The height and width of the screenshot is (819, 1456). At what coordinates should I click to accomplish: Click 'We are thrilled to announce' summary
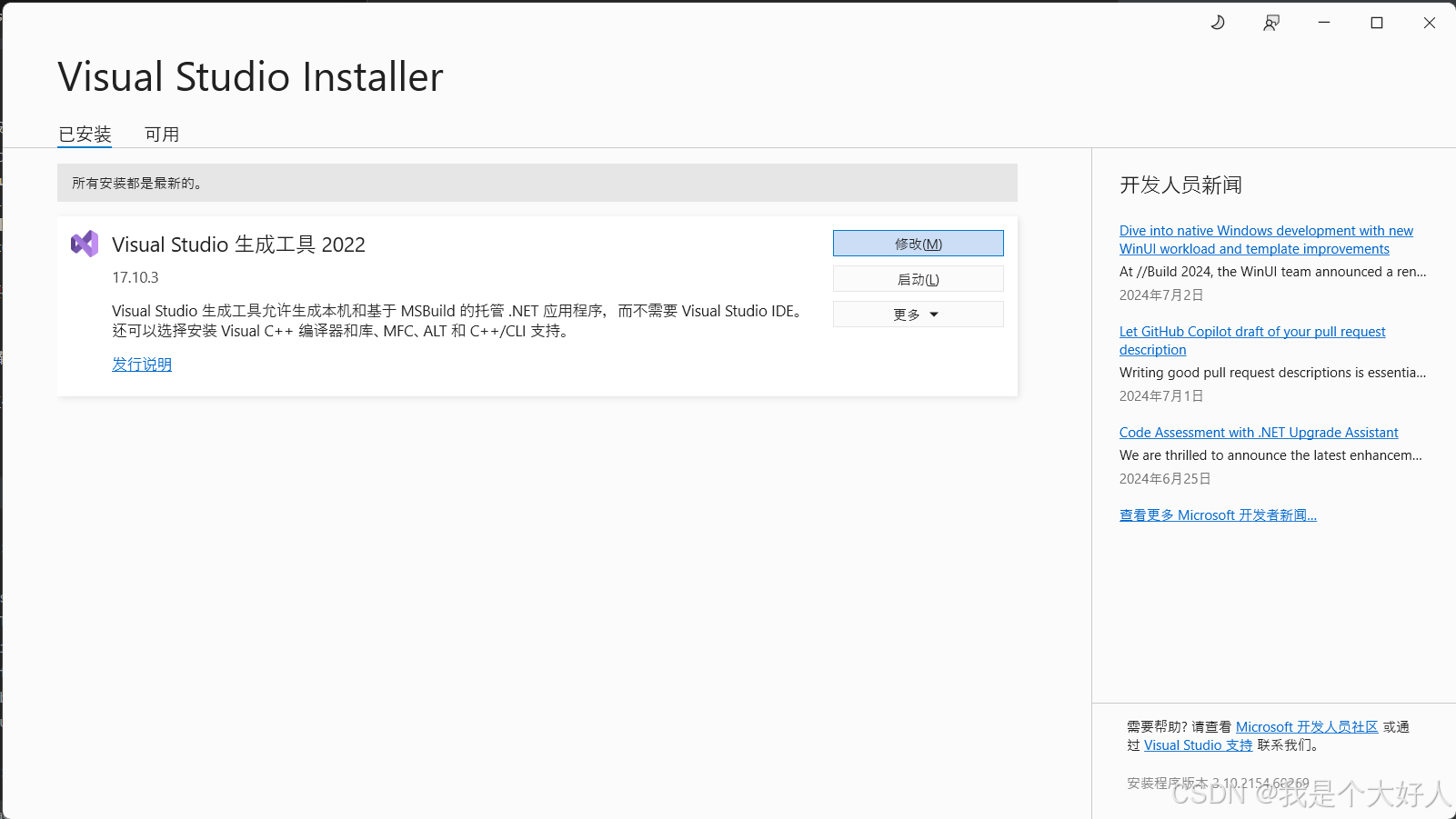1270,455
